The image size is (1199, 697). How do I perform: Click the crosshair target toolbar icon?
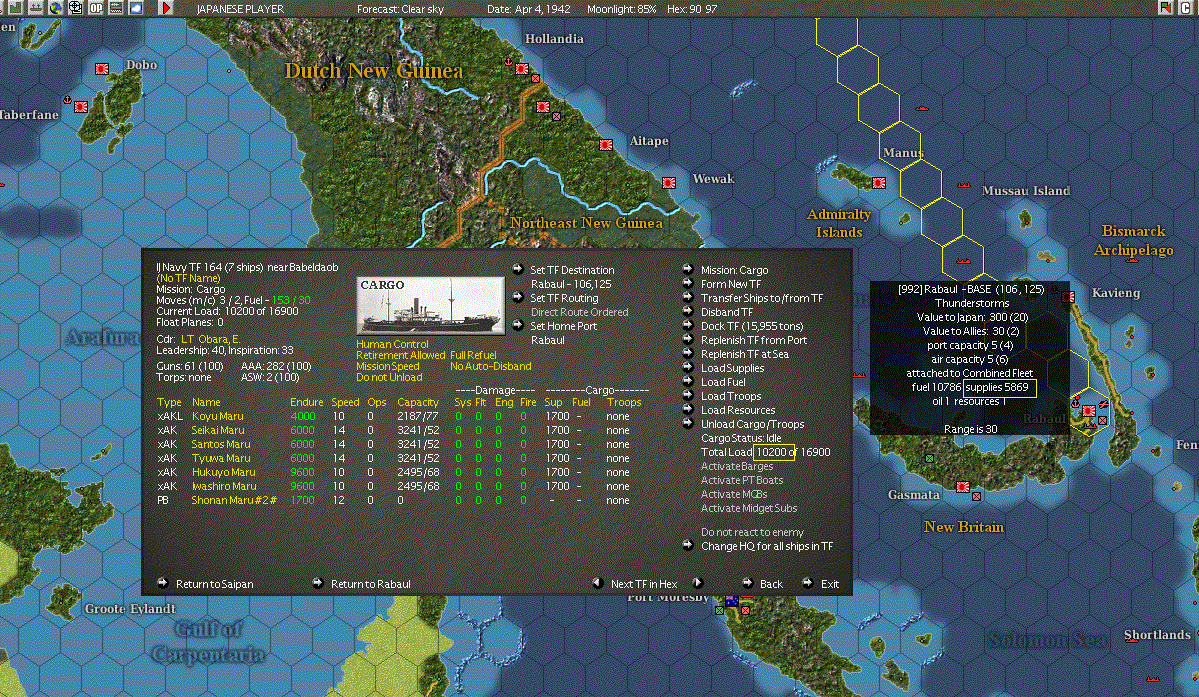click(76, 8)
